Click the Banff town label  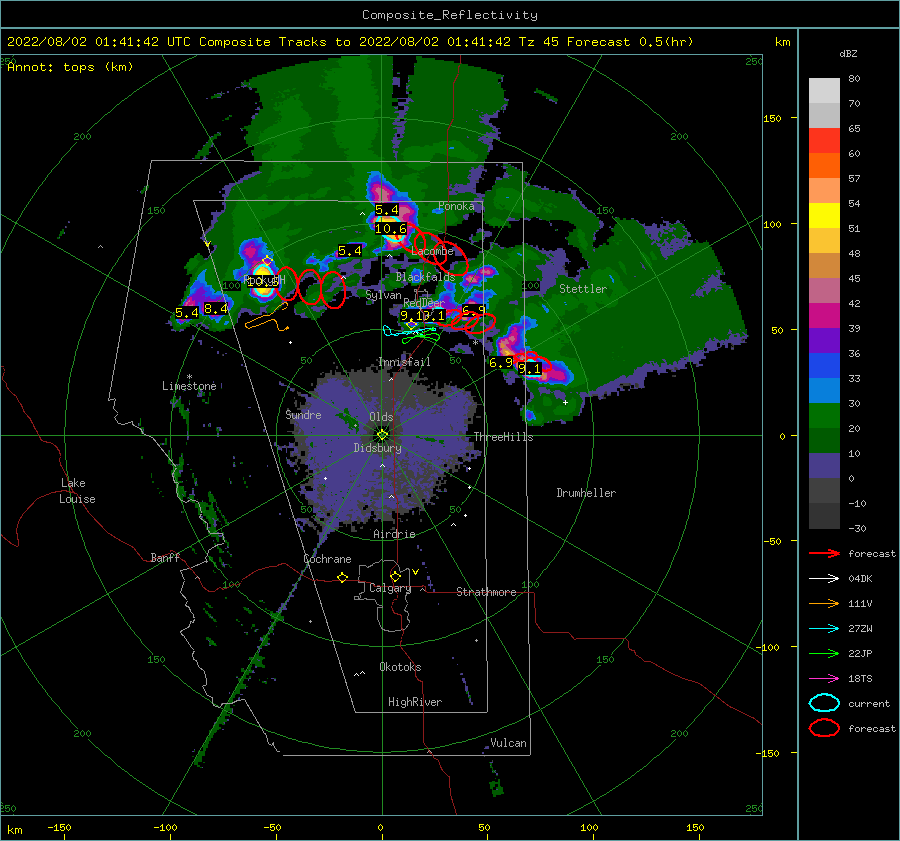tap(165, 557)
